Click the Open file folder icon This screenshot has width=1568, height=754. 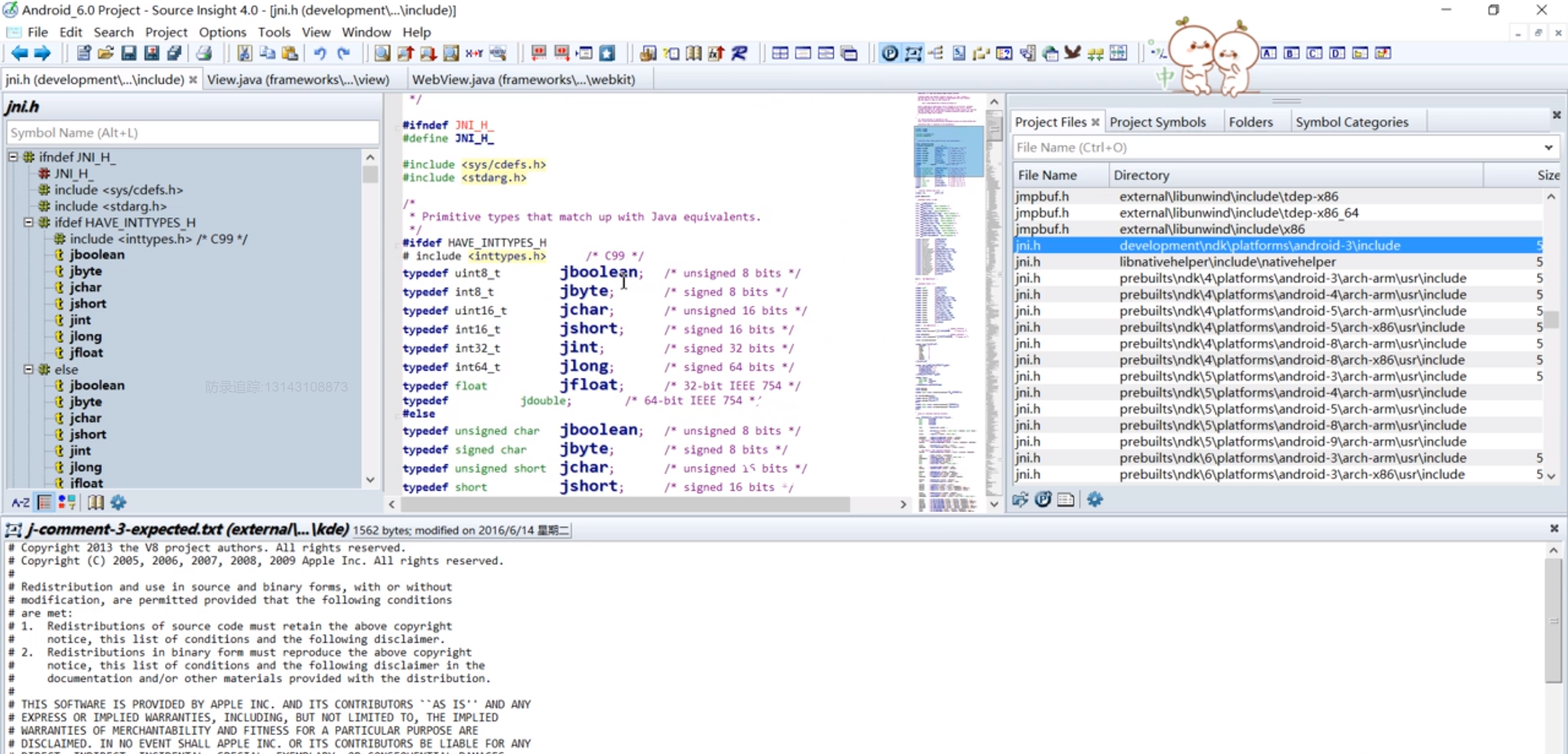coord(105,53)
